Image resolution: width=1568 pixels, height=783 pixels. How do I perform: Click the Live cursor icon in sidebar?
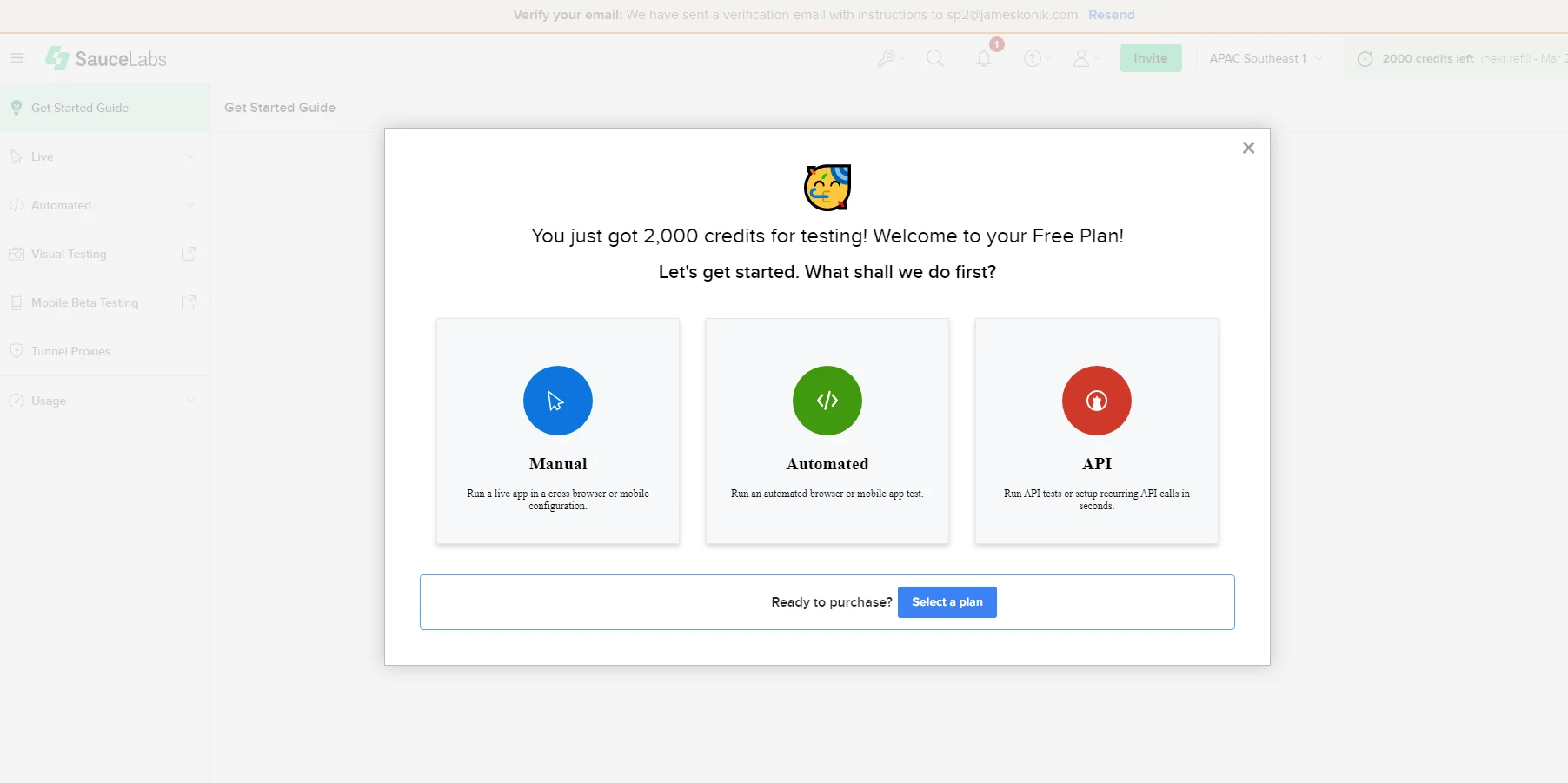pos(17,156)
